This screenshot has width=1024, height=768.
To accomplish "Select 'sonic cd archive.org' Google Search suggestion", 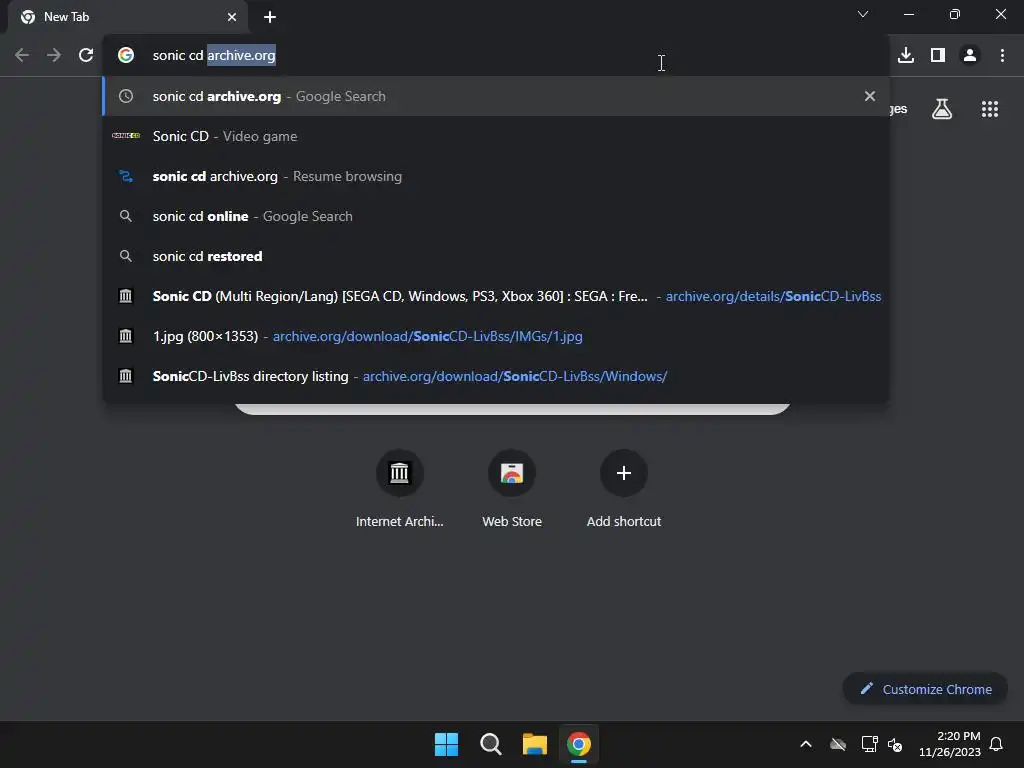I will (x=496, y=96).
